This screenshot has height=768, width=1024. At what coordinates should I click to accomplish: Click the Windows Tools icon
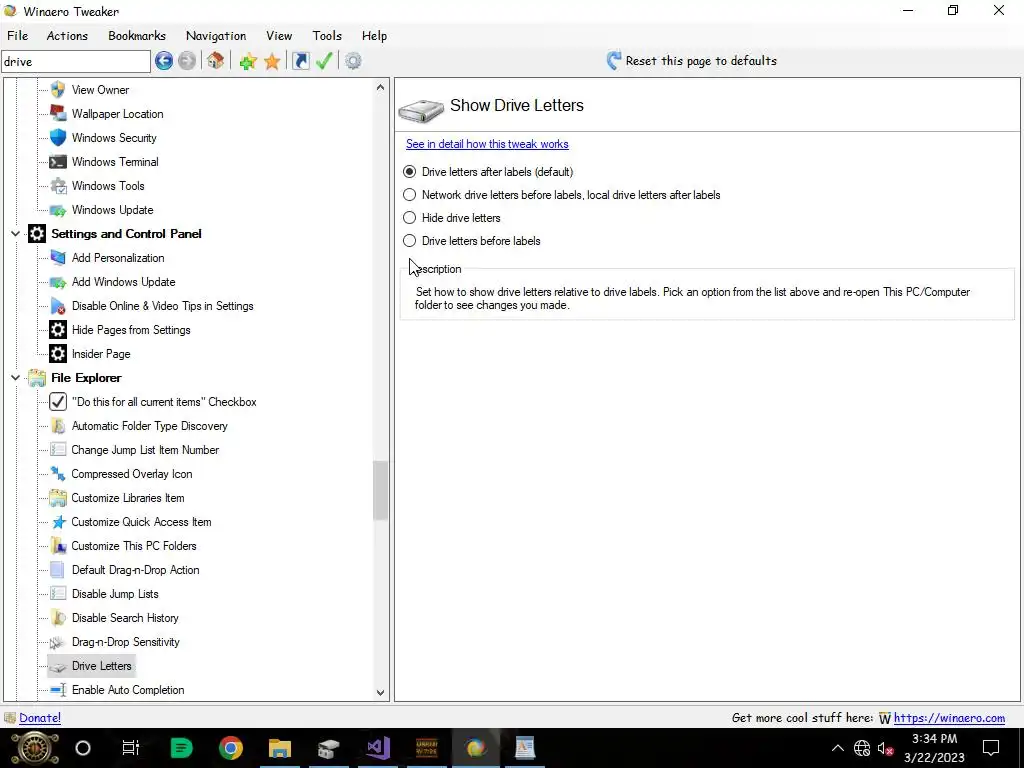tap(58, 186)
